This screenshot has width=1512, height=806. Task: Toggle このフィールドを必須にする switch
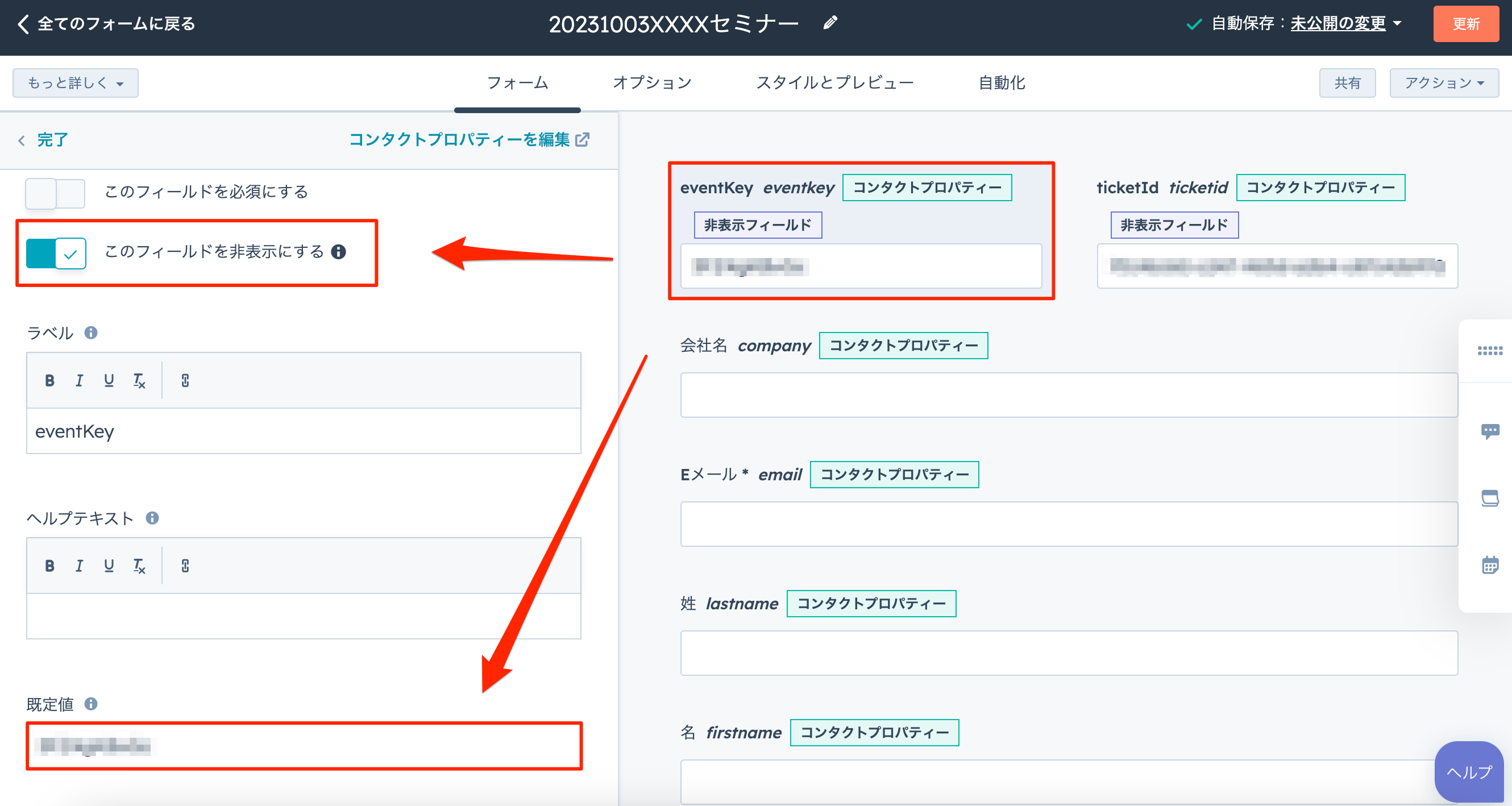55,193
